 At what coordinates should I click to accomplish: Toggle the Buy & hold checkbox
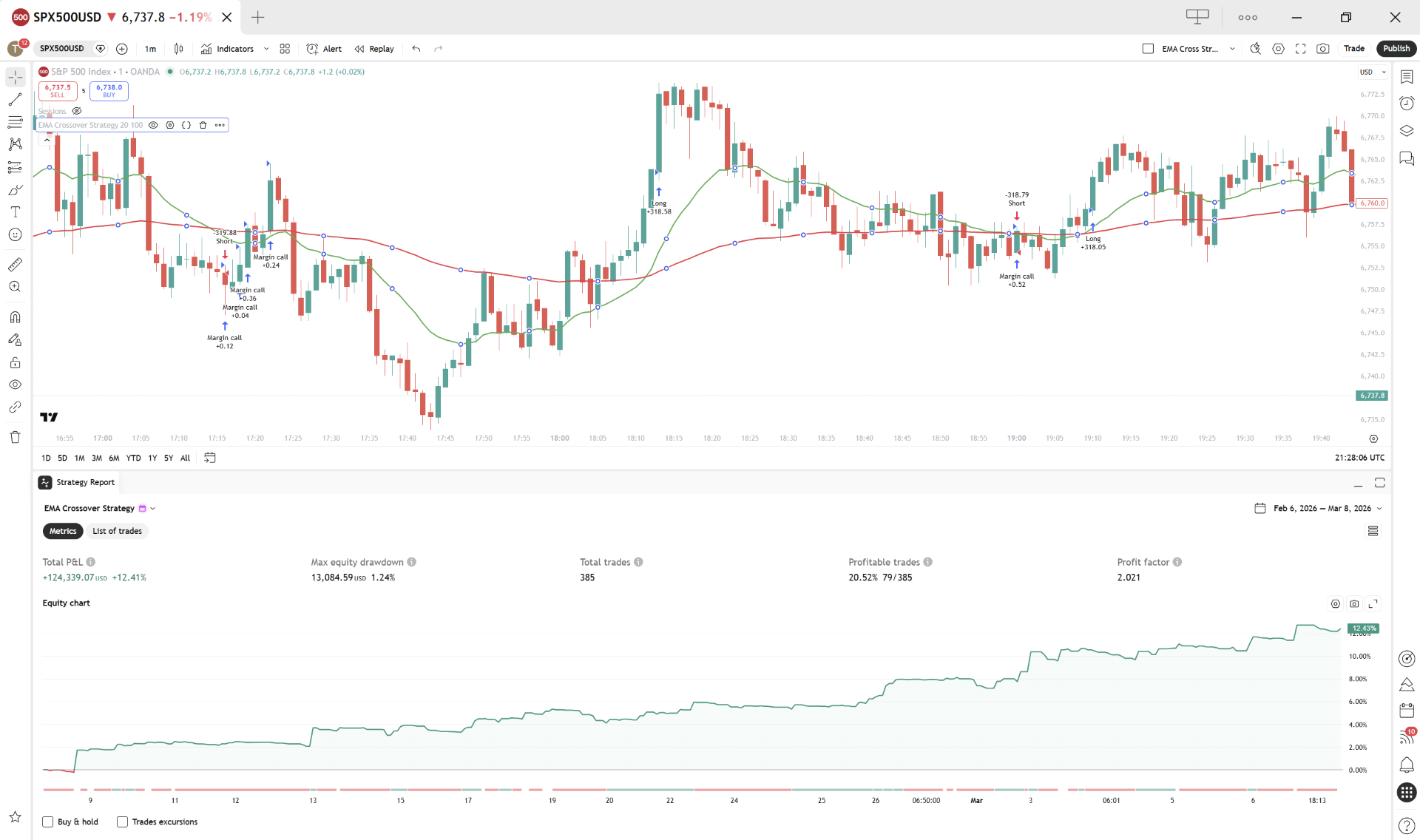click(x=46, y=822)
